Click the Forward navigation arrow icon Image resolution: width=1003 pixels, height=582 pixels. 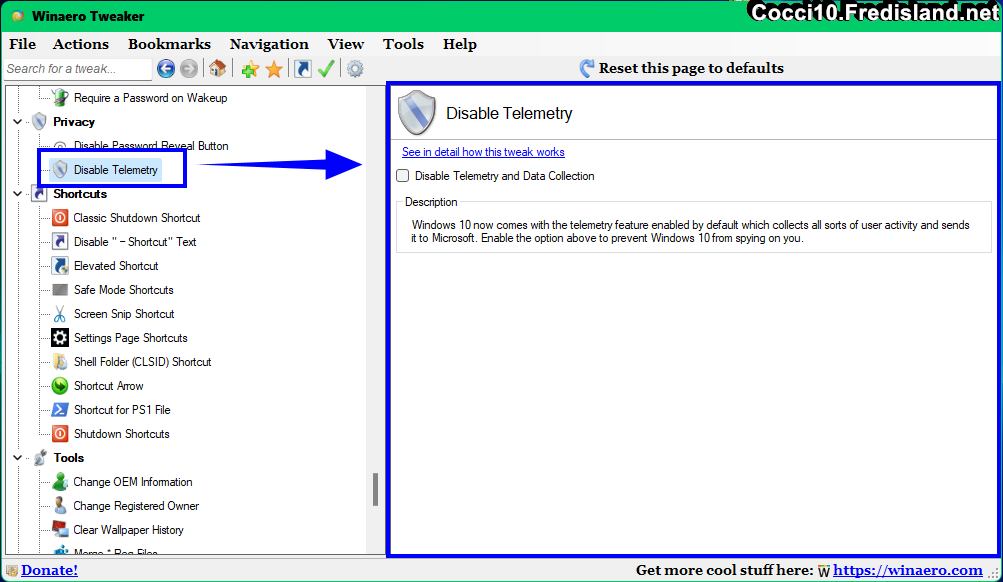(189, 68)
